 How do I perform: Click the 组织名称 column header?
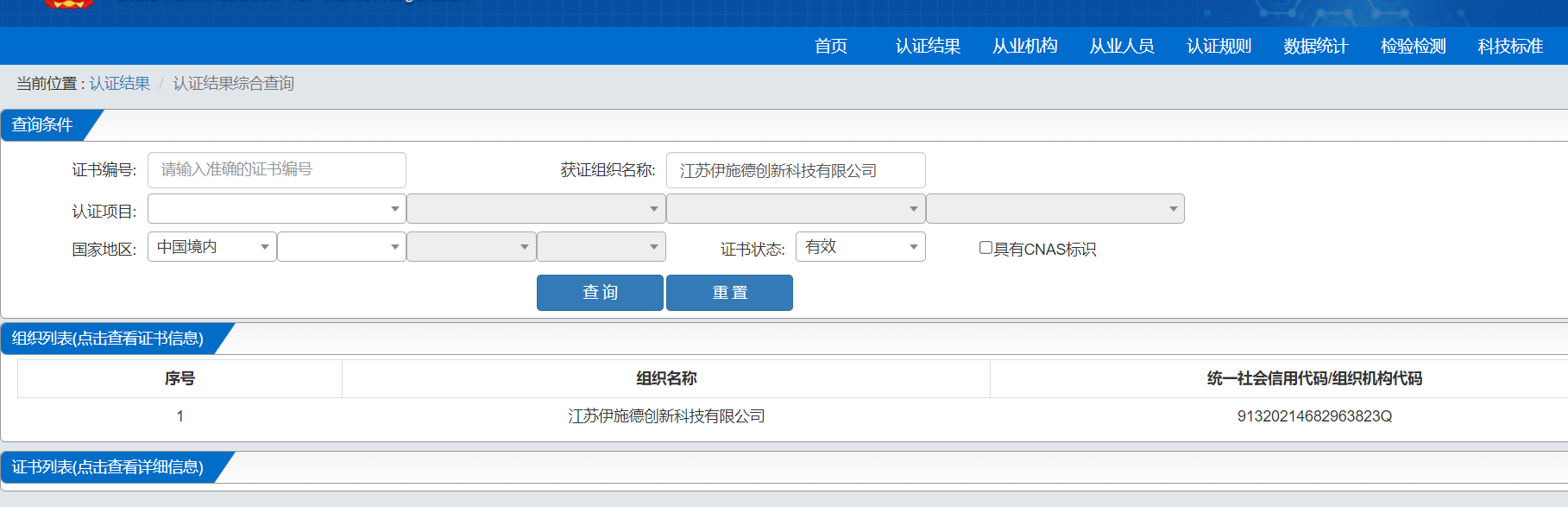[x=666, y=378]
